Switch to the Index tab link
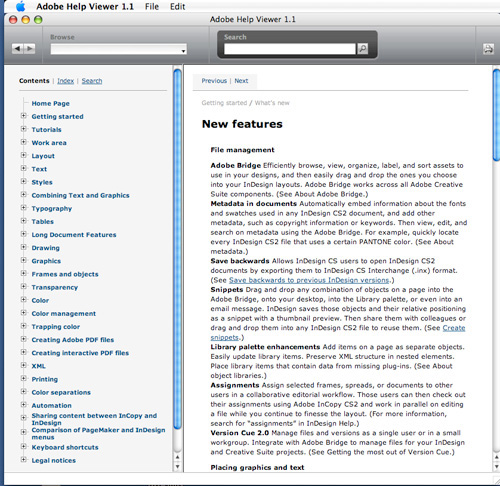 pyautogui.click(x=65, y=81)
